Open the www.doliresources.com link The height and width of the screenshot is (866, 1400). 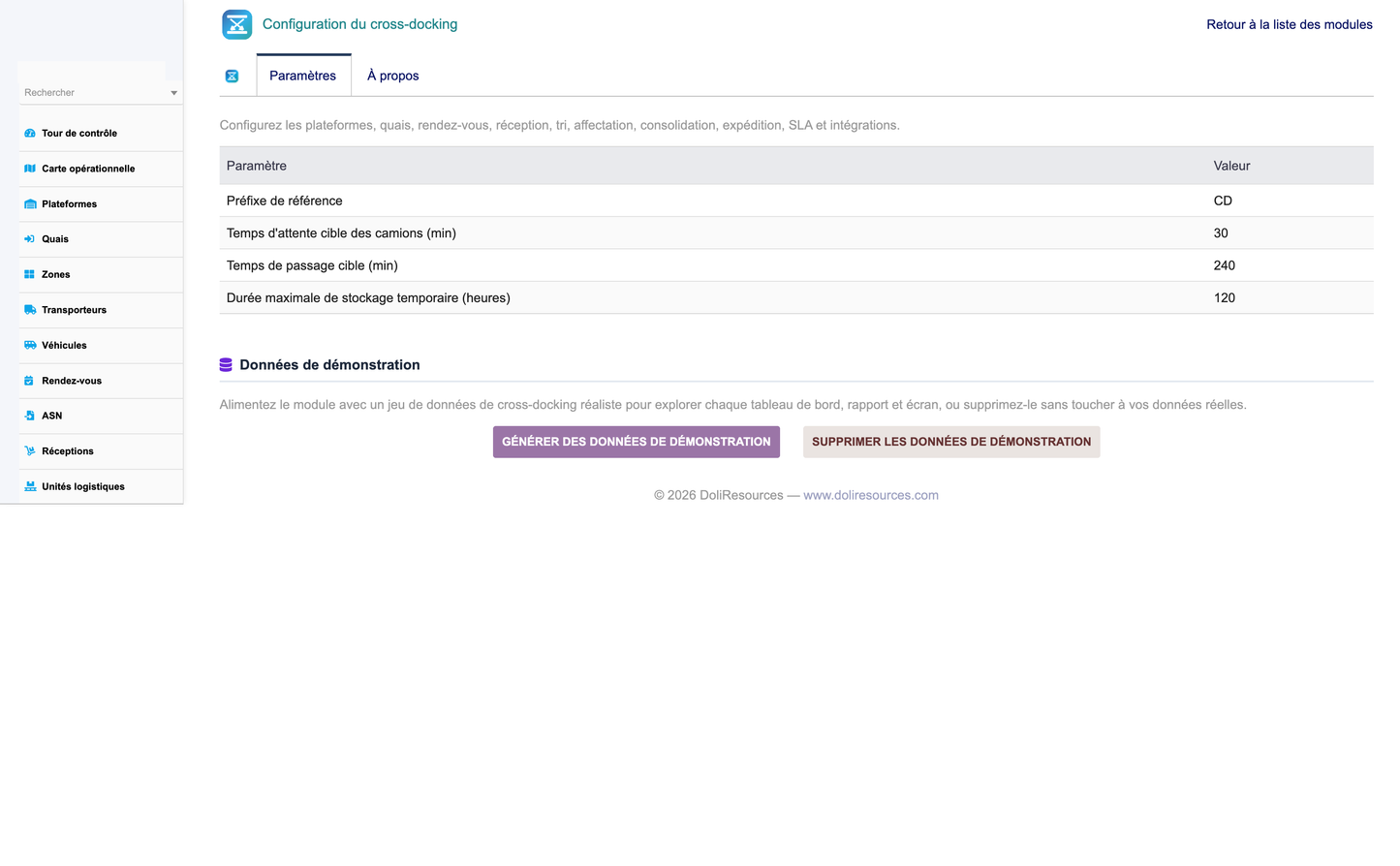pos(871,495)
